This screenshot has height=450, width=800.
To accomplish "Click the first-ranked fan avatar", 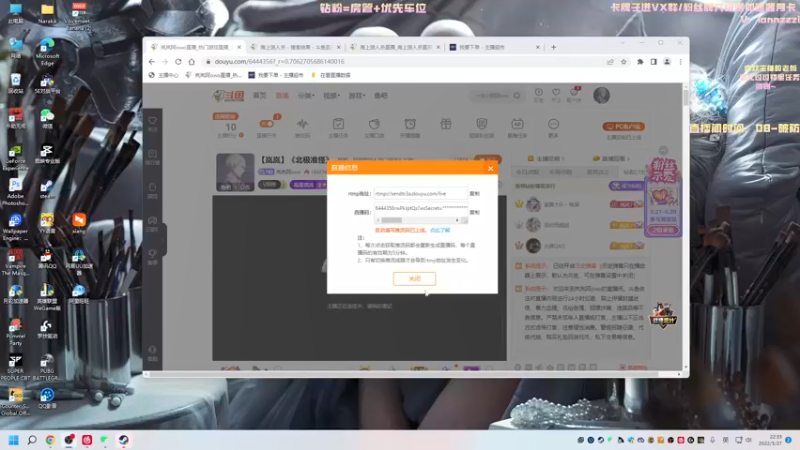I will (x=533, y=204).
